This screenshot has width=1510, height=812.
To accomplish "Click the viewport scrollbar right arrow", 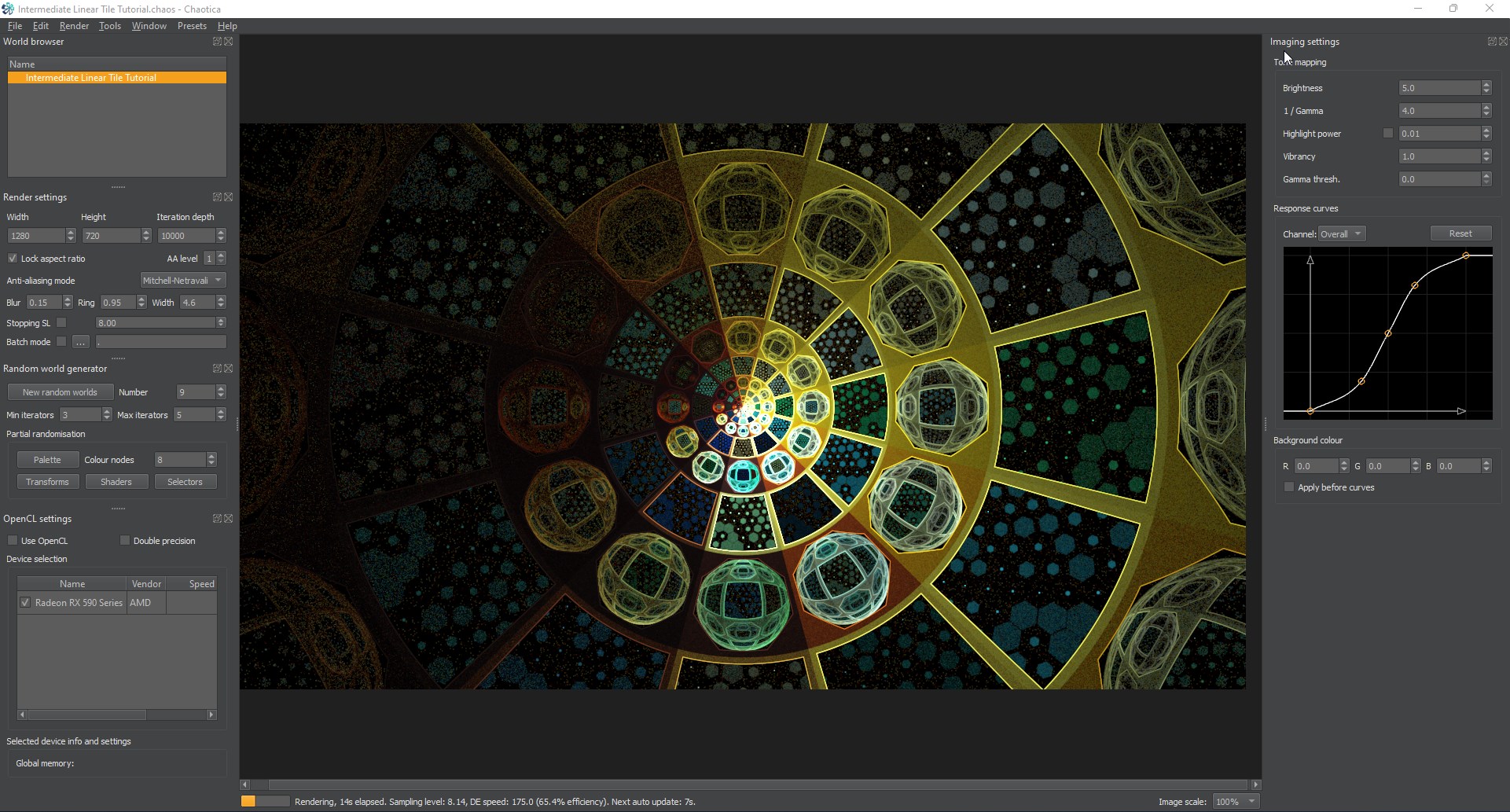I will coord(1255,784).
